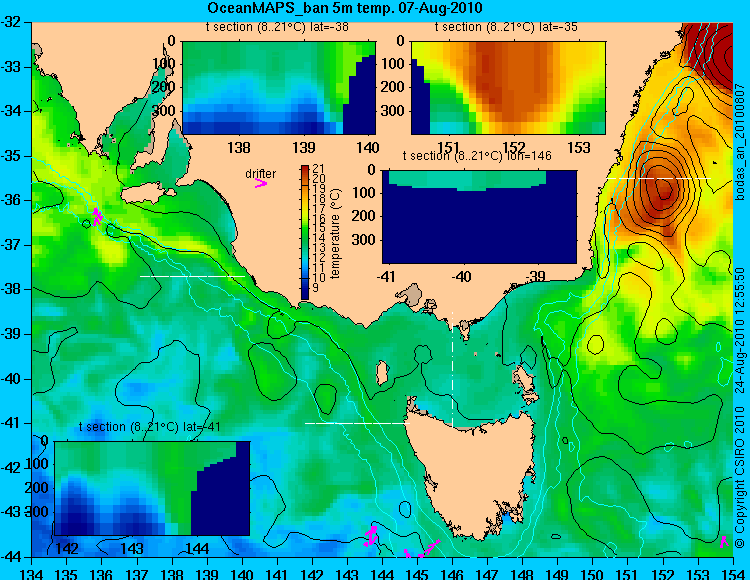The width and height of the screenshot is (750, 580).
Task: Click the white dashed section line at latitude -35
Action: (x=660, y=178)
